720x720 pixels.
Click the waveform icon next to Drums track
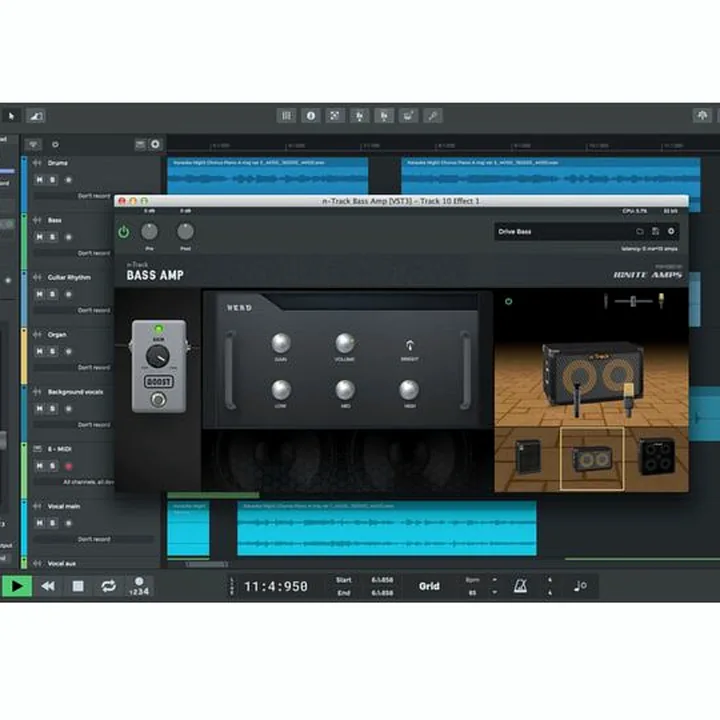(37, 163)
